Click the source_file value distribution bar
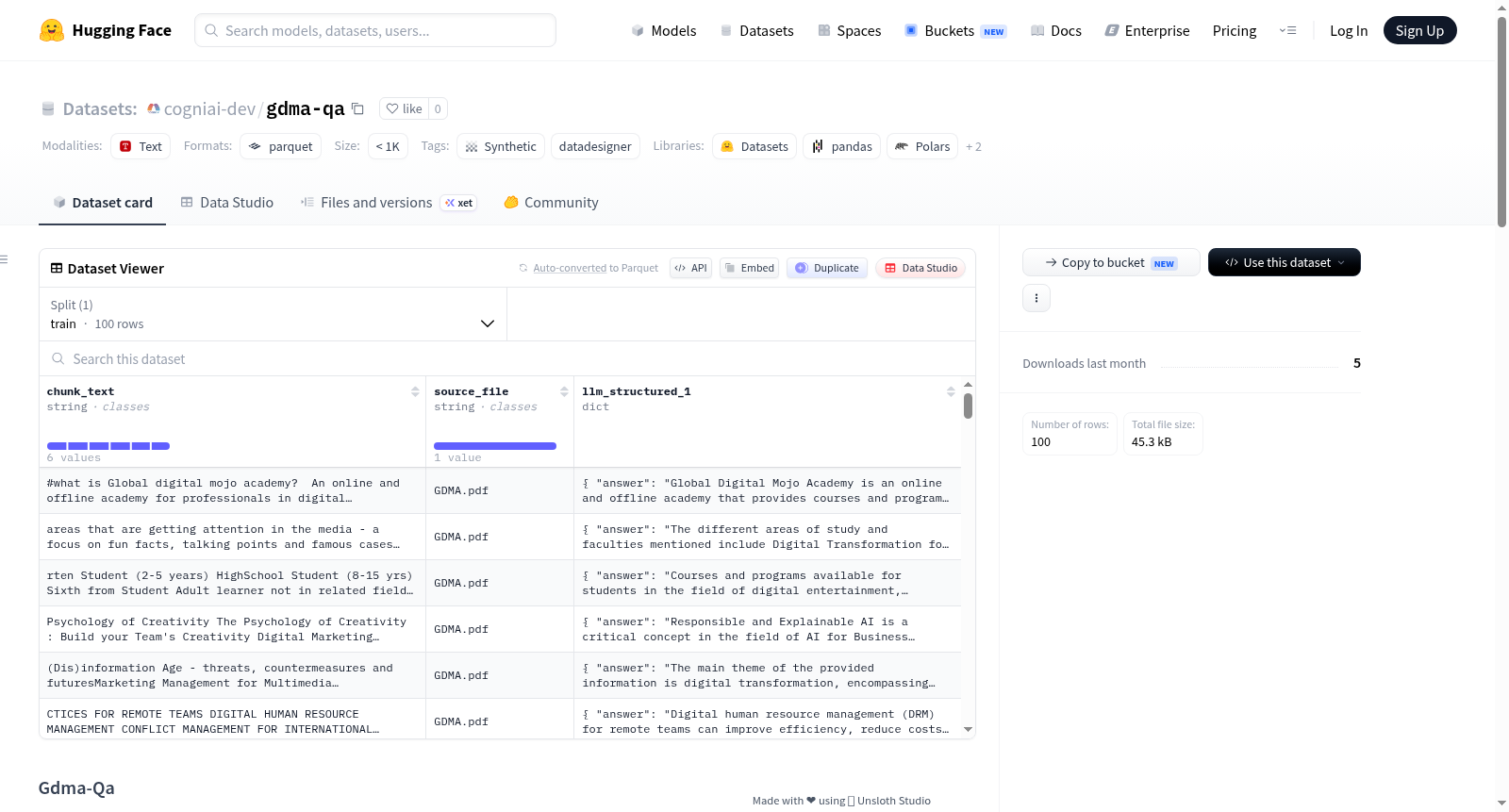Screen dimensions: 1509x812 pyautogui.click(x=495, y=445)
